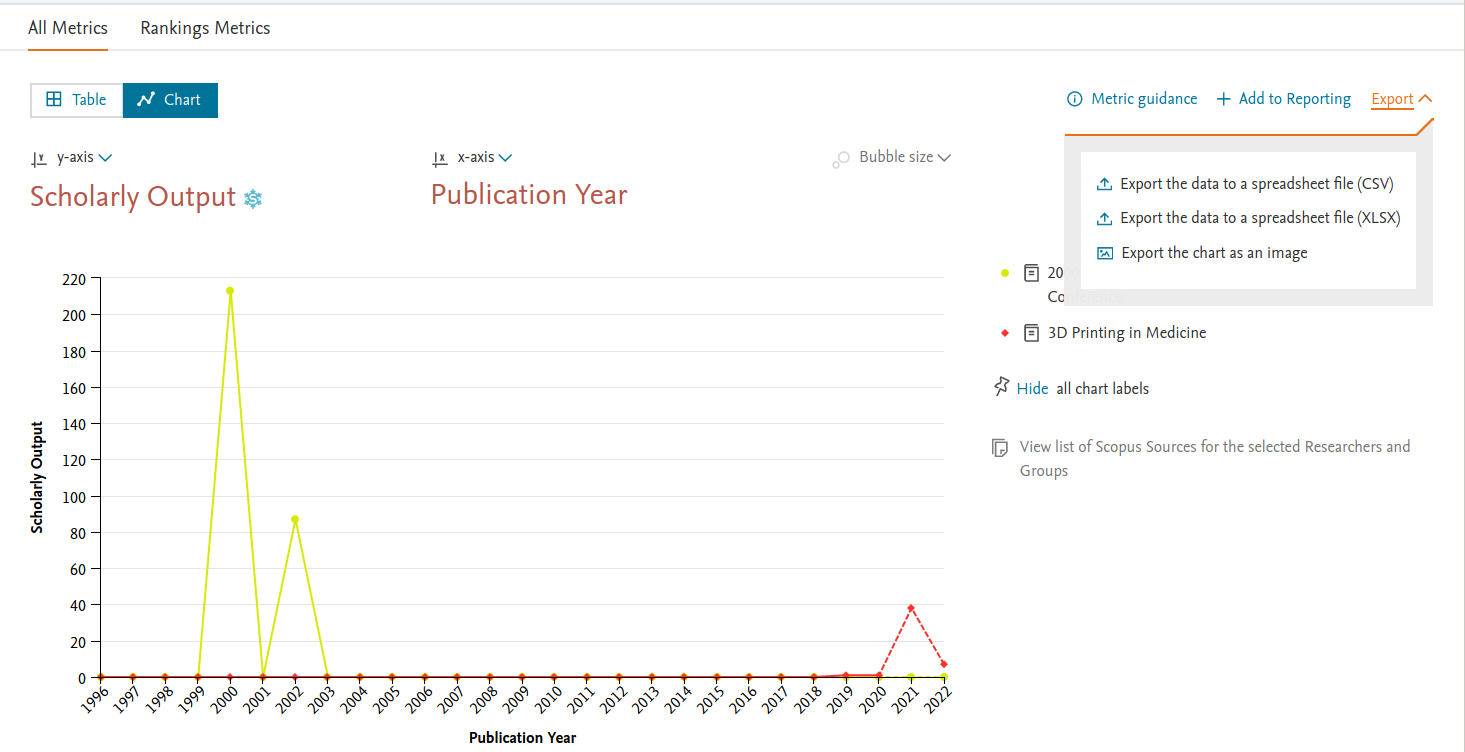
Task: Switch to Chart view
Action: point(170,100)
